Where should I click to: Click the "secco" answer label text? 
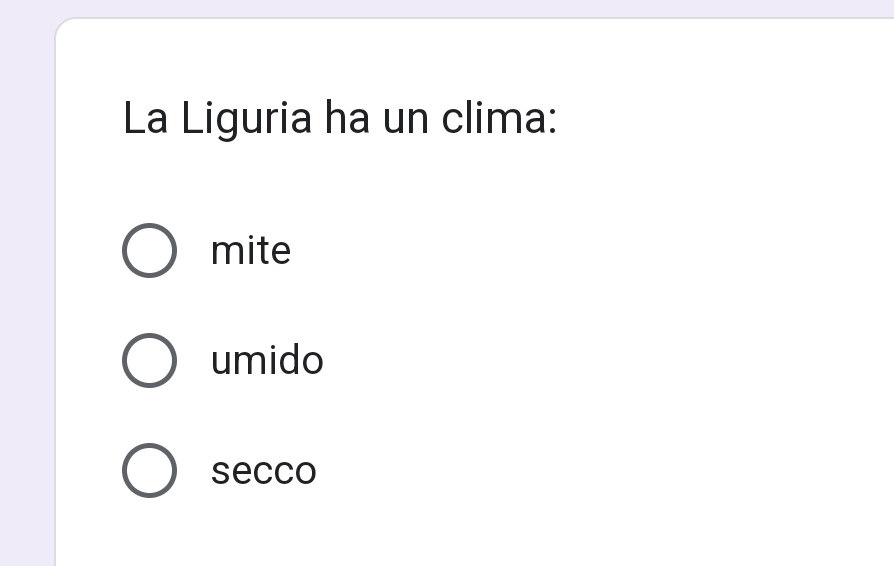tap(264, 470)
